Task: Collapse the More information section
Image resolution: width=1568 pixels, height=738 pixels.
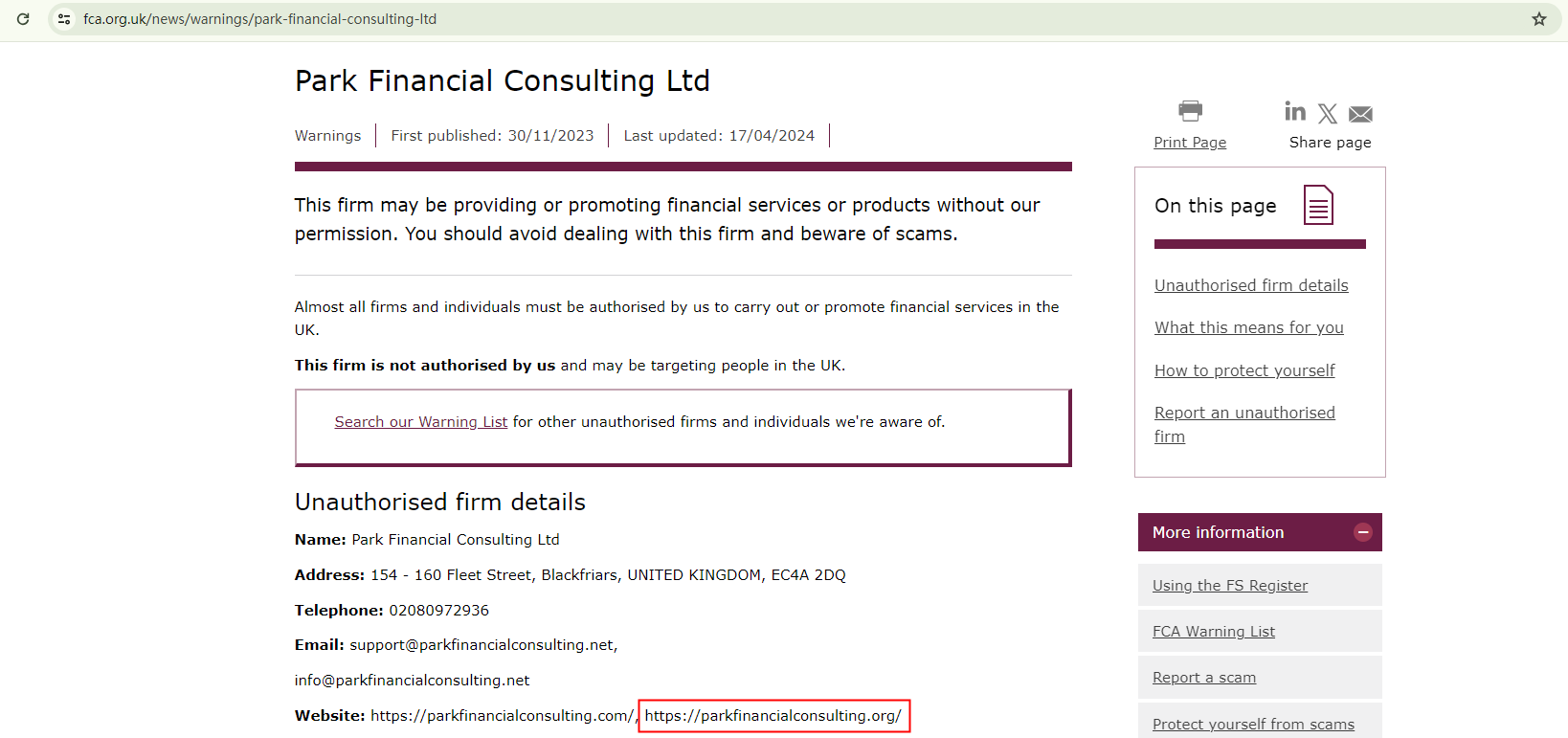Action: click(1363, 532)
